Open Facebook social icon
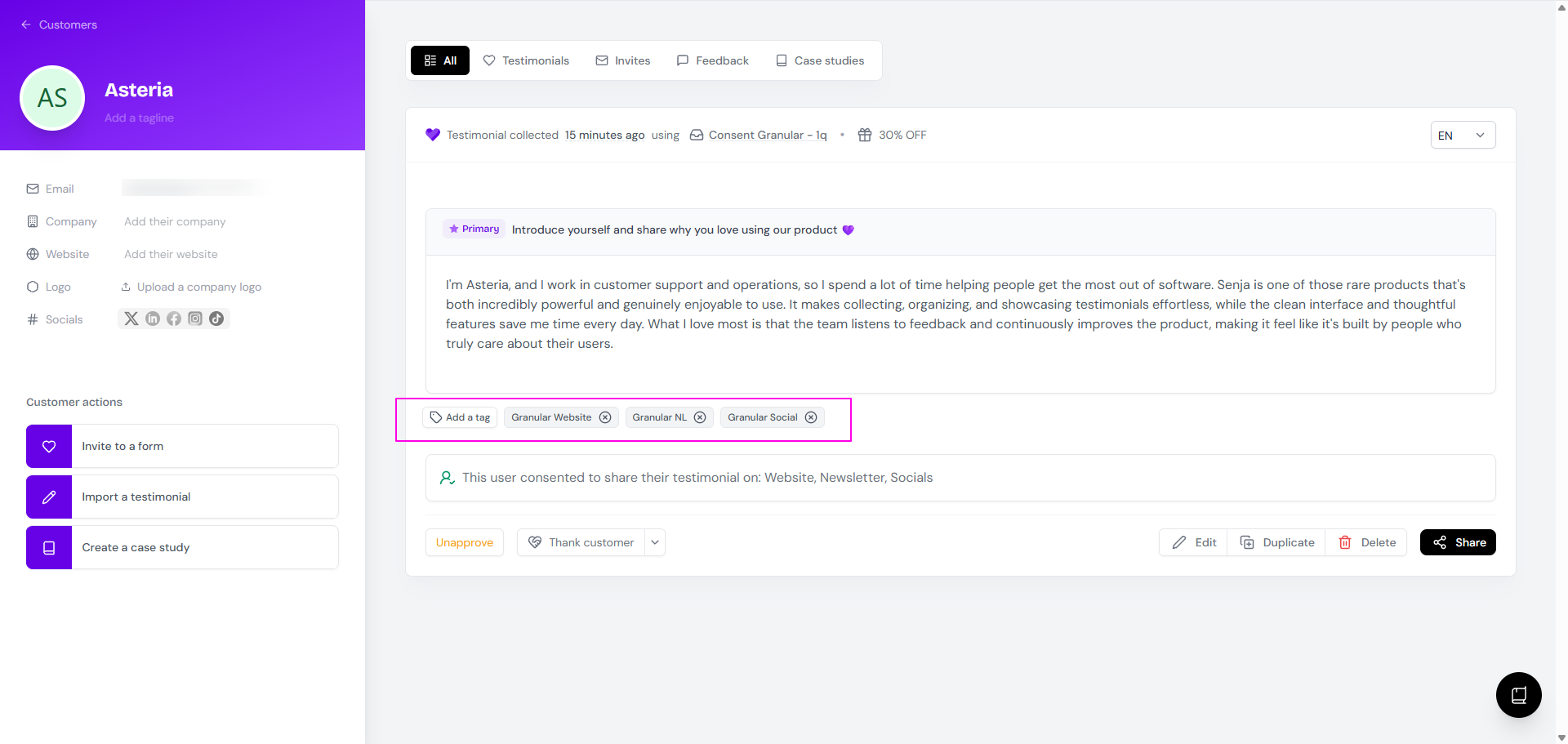This screenshot has width=1568, height=744. coord(174,319)
